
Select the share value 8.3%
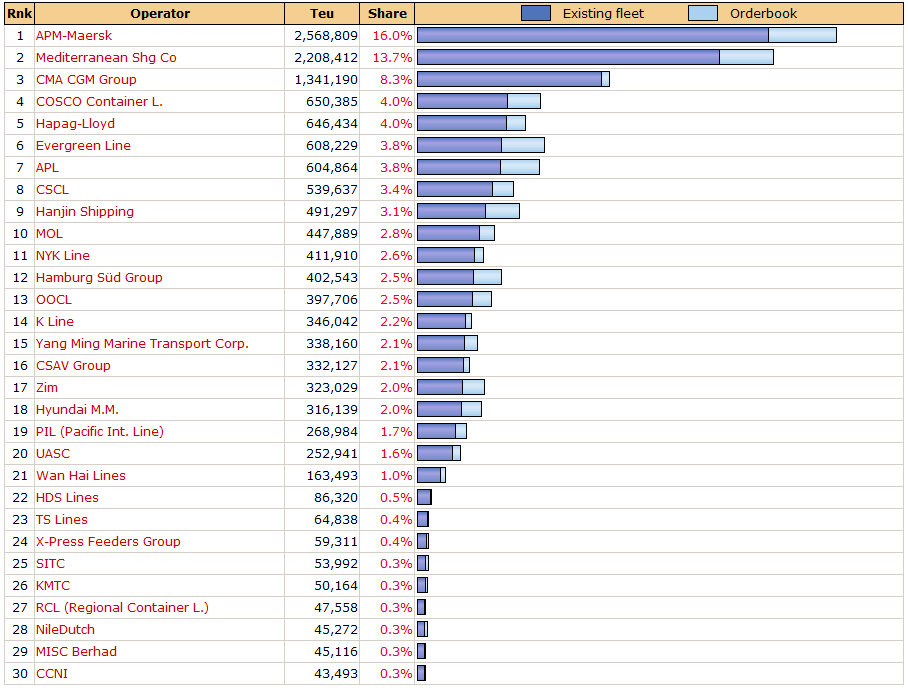tap(396, 80)
